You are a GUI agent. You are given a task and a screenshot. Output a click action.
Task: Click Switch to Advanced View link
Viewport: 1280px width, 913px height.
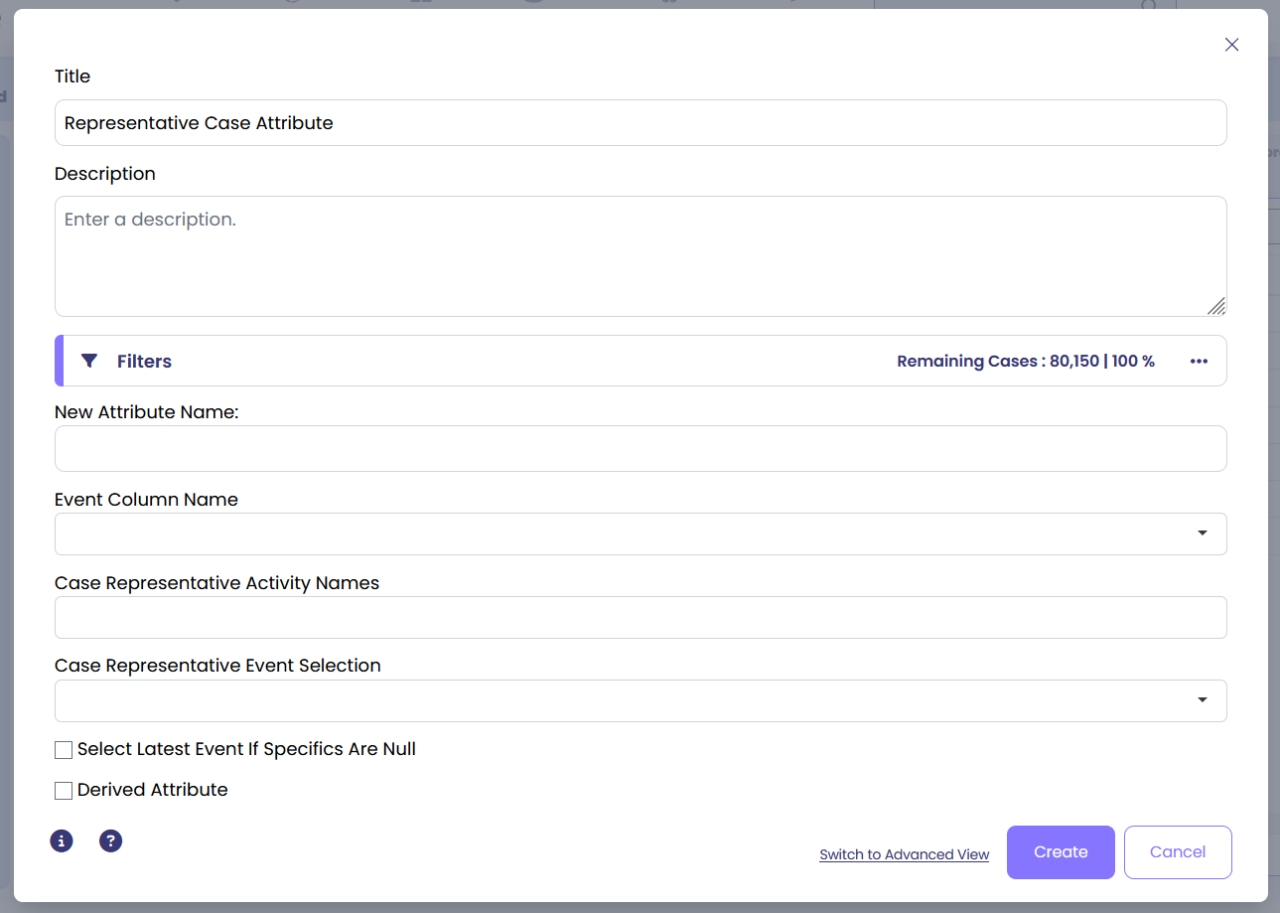[x=904, y=855]
